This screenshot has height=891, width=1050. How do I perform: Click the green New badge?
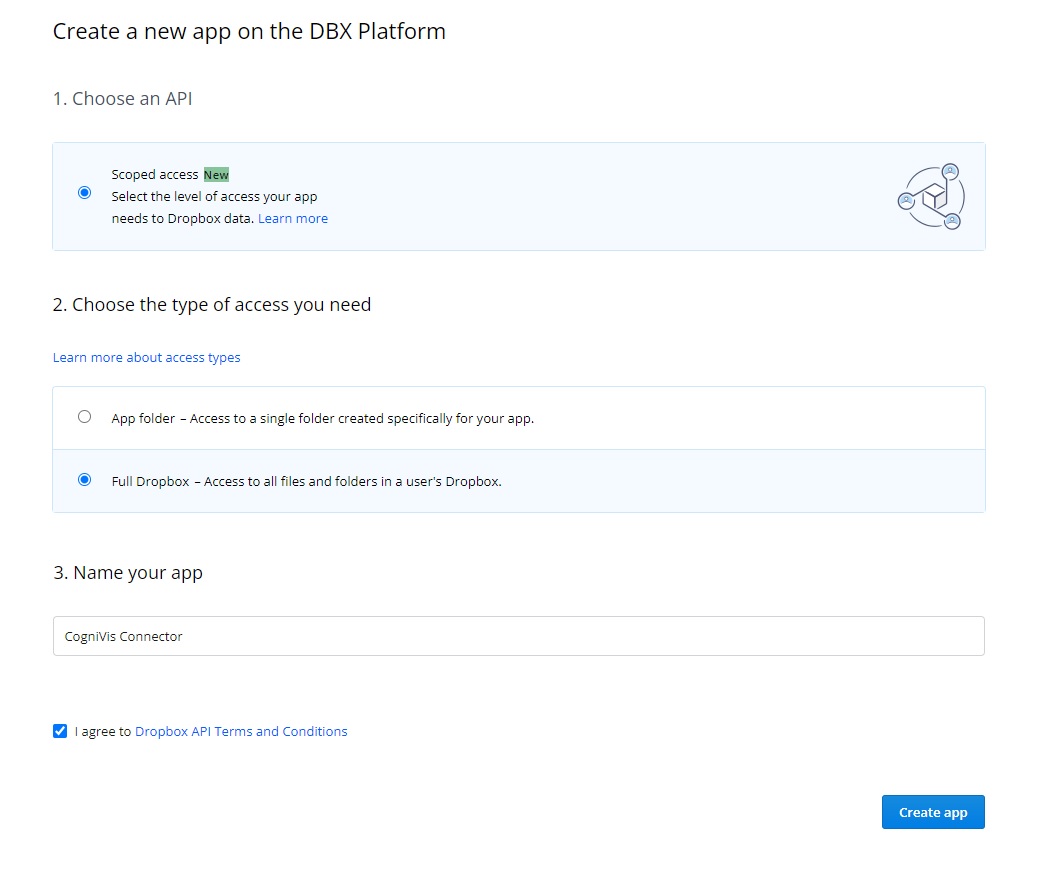216,175
